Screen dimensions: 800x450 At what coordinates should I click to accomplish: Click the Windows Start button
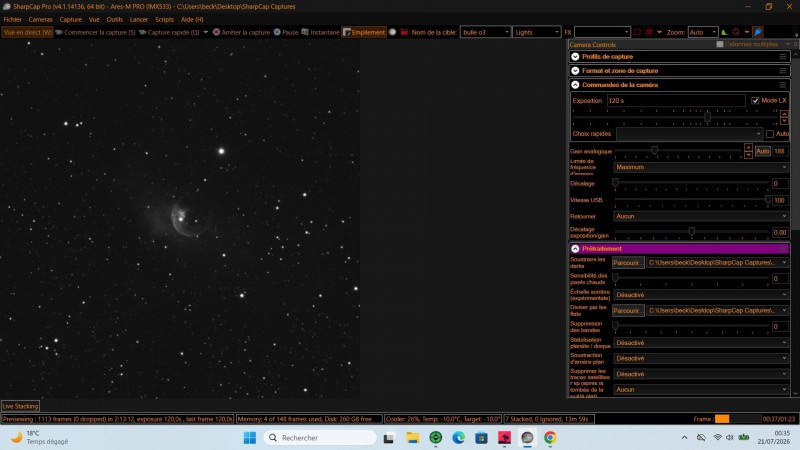pyautogui.click(x=250, y=438)
